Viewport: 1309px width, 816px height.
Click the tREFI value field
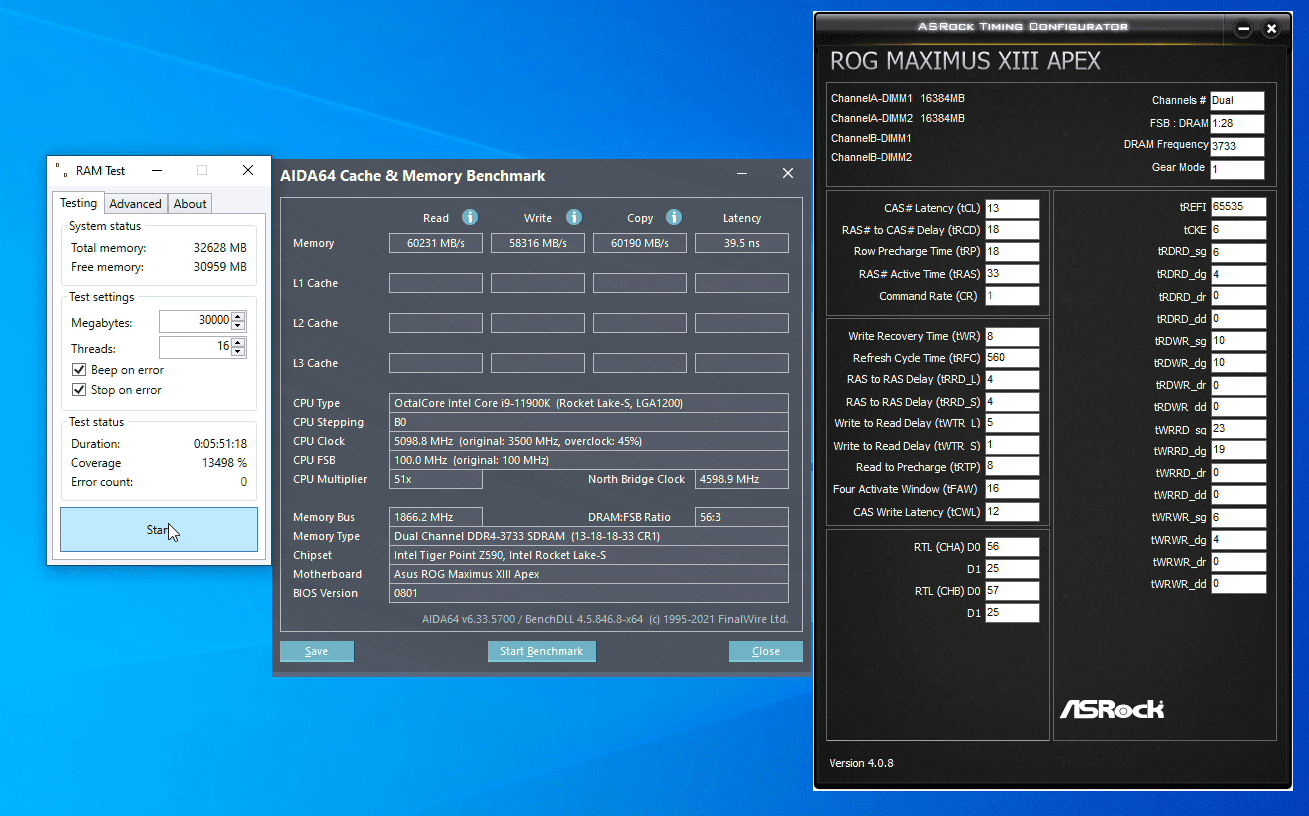tap(1238, 207)
